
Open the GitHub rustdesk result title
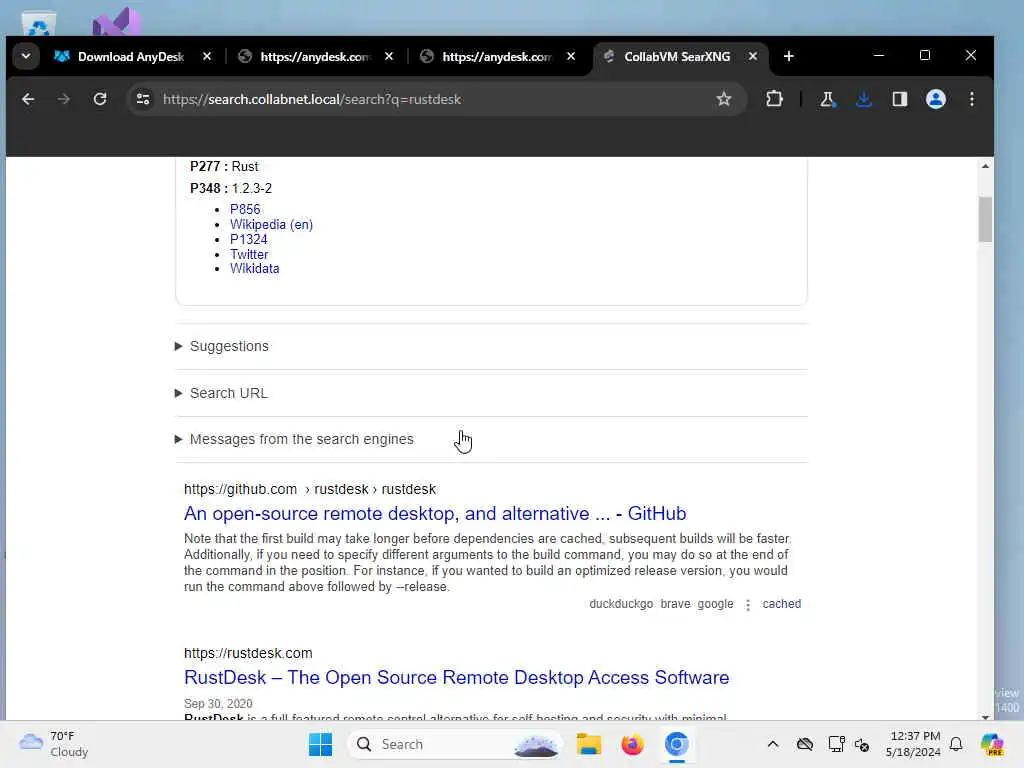tap(435, 513)
